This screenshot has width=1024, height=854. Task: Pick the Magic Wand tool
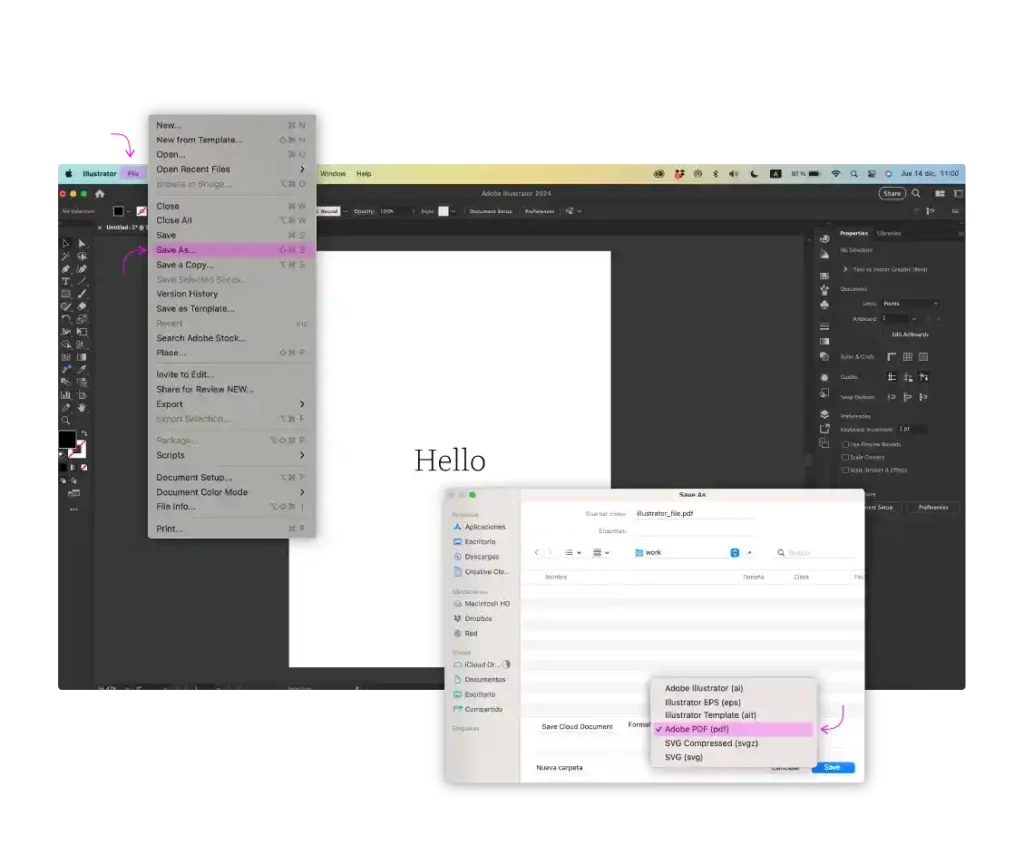[x=66, y=256]
